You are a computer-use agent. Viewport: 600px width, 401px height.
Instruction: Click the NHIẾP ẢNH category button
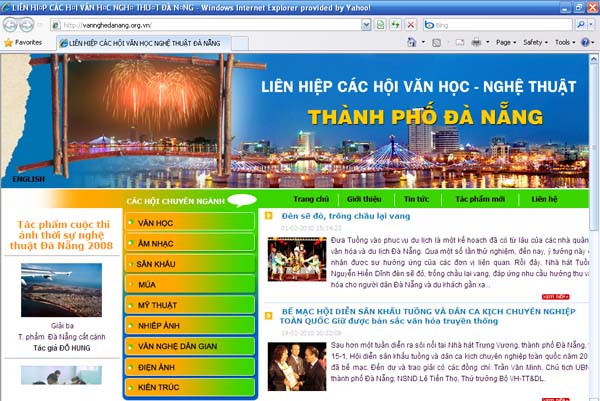pos(159,325)
